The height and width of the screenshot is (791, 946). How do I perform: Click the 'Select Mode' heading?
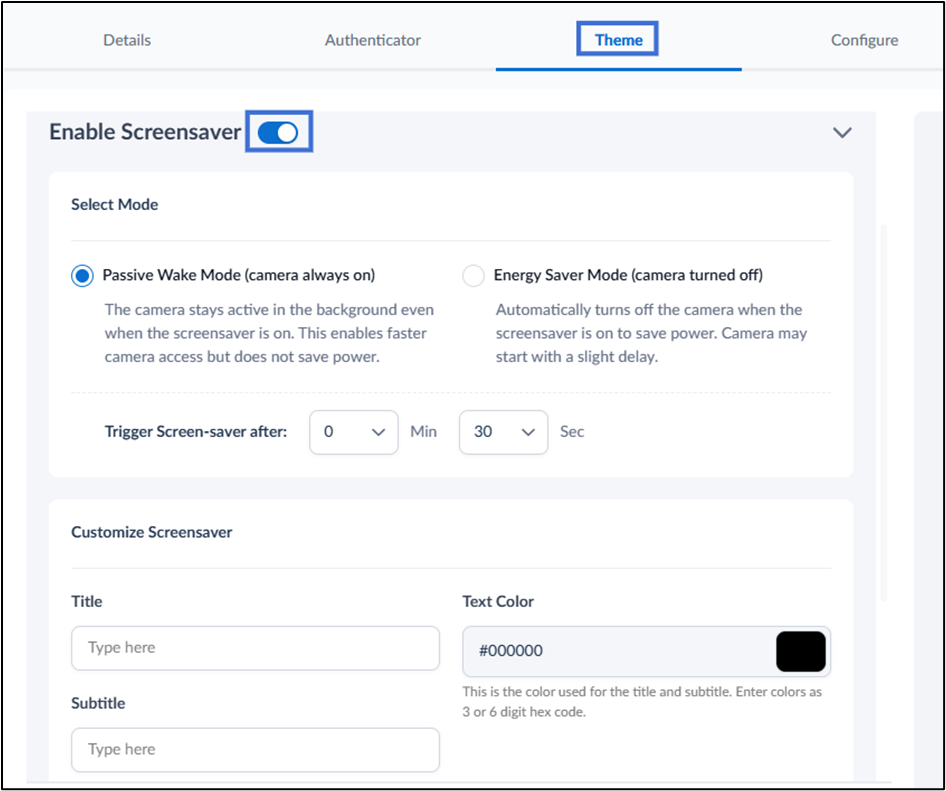(x=115, y=205)
